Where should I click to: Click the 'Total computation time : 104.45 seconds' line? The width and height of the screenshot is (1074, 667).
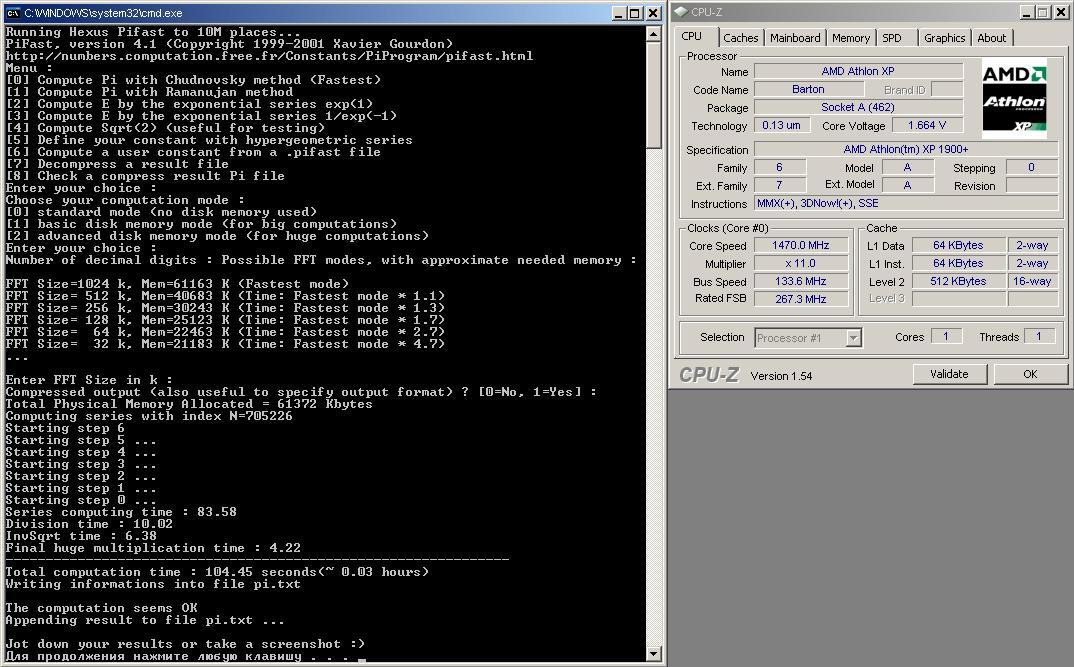pos(217,572)
